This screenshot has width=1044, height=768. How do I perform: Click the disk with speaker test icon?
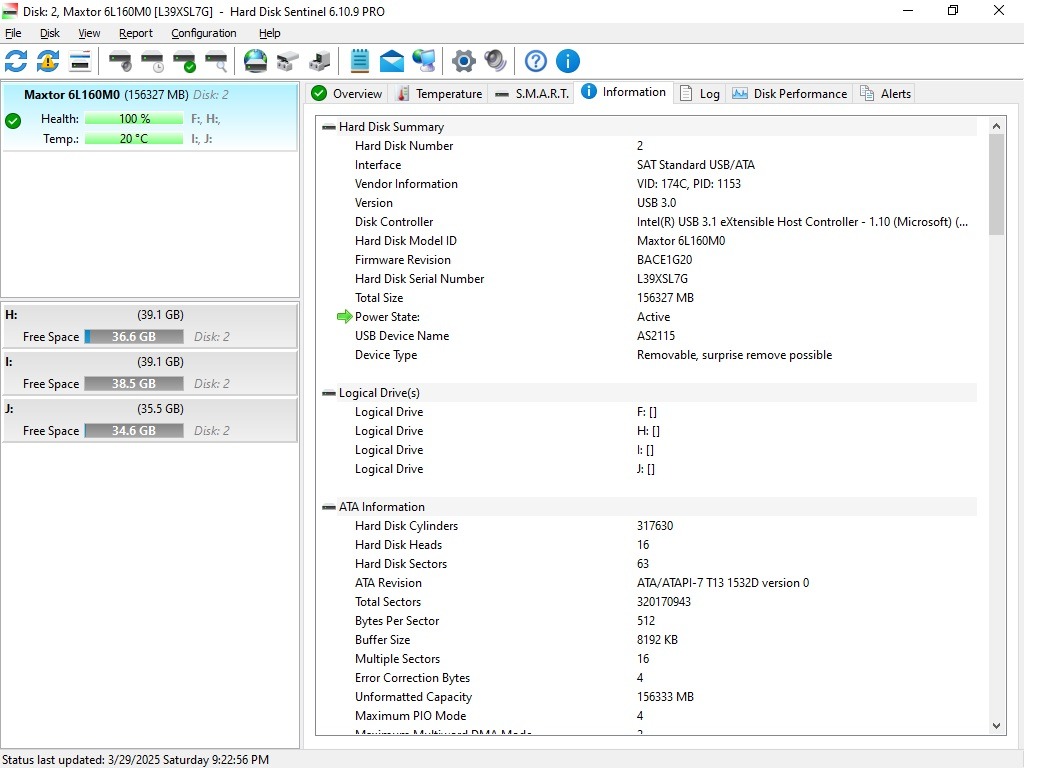point(121,61)
